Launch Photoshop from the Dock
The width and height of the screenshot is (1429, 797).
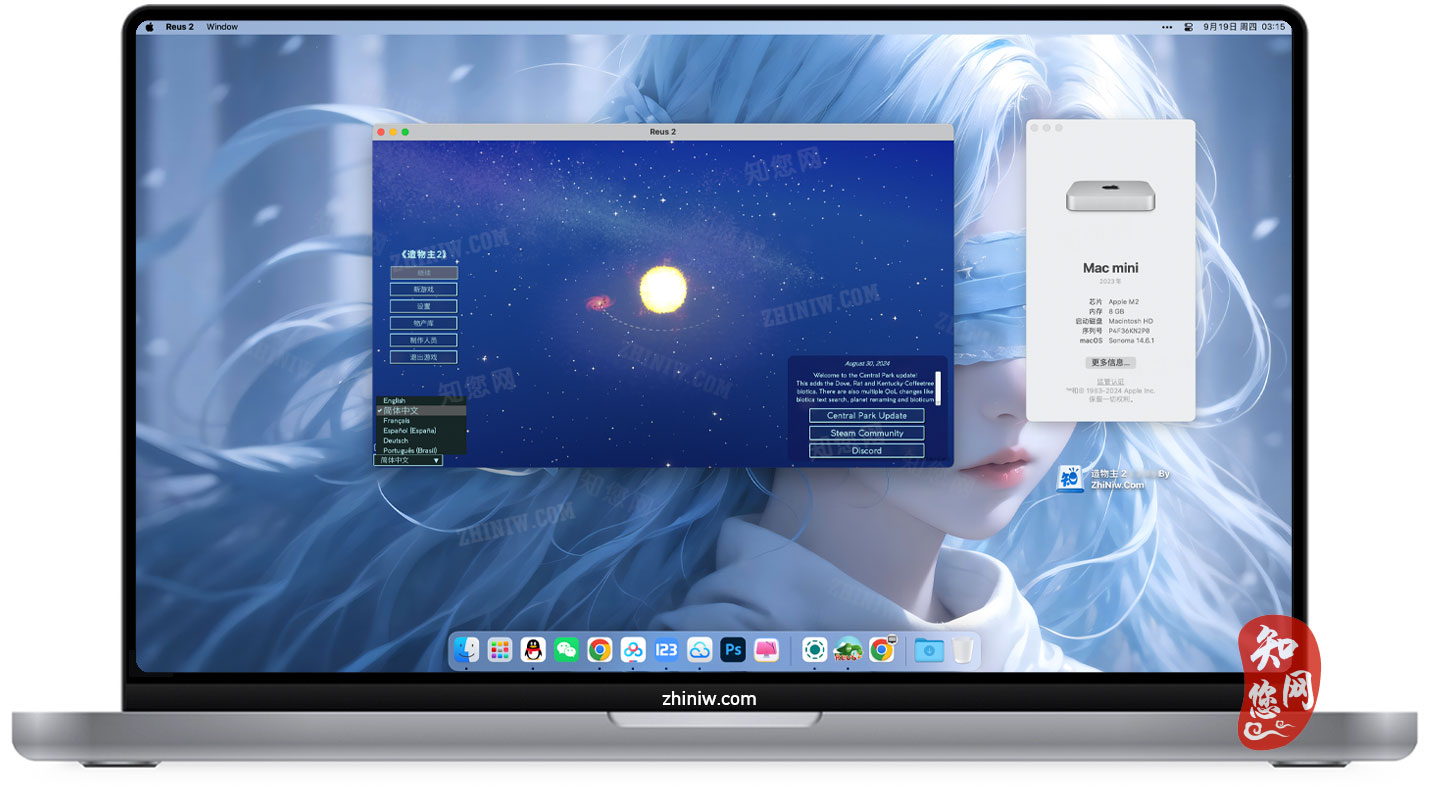point(733,650)
